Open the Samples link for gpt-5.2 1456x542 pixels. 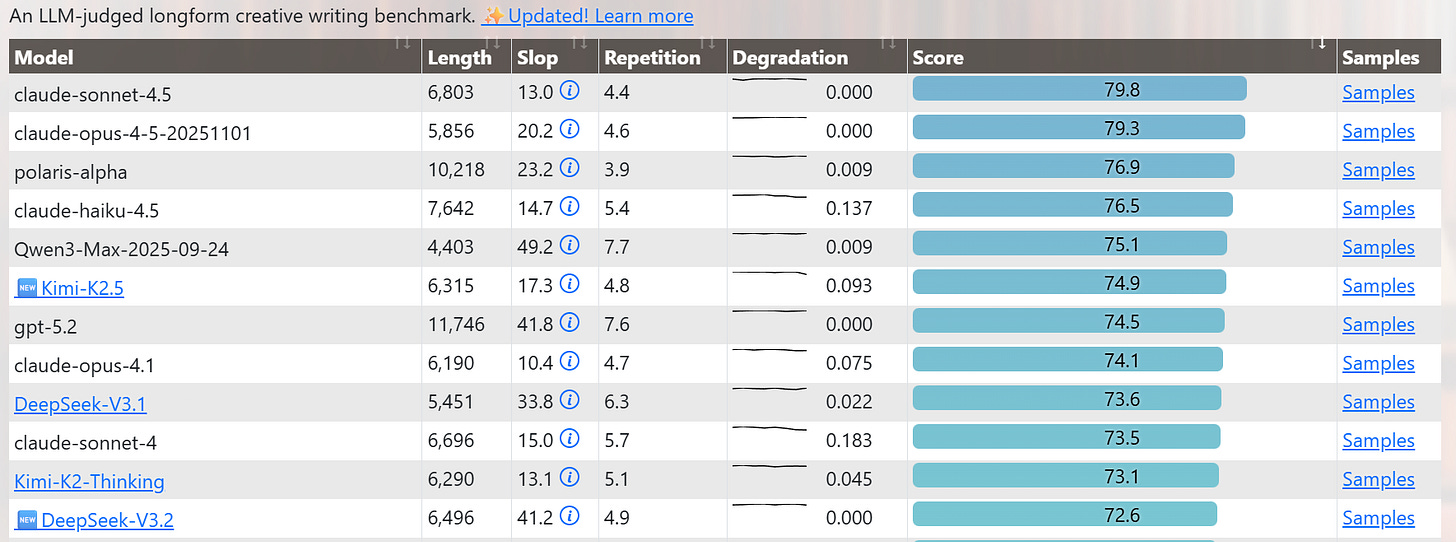[1378, 324]
